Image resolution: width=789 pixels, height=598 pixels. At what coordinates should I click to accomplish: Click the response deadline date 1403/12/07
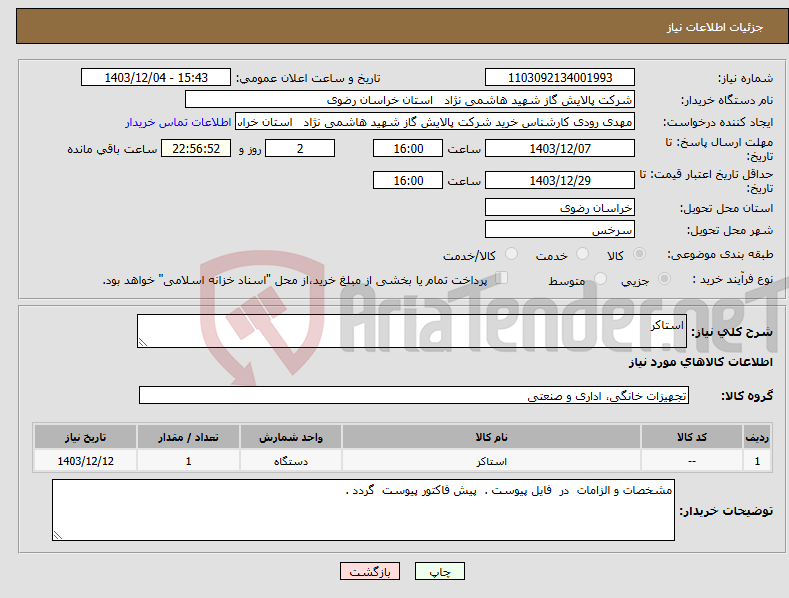(x=560, y=148)
